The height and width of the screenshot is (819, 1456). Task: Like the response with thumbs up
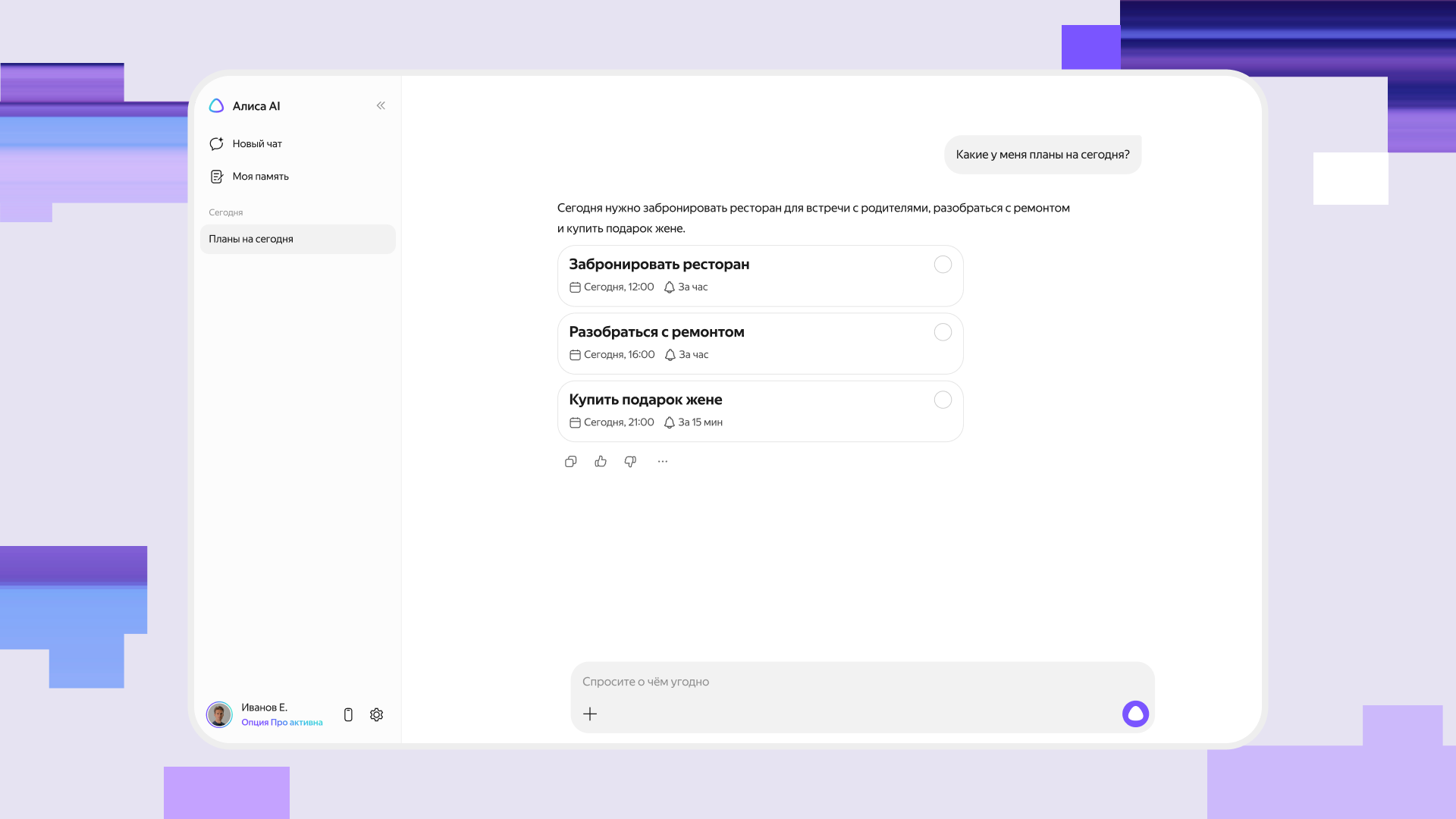tap(601, 462)
